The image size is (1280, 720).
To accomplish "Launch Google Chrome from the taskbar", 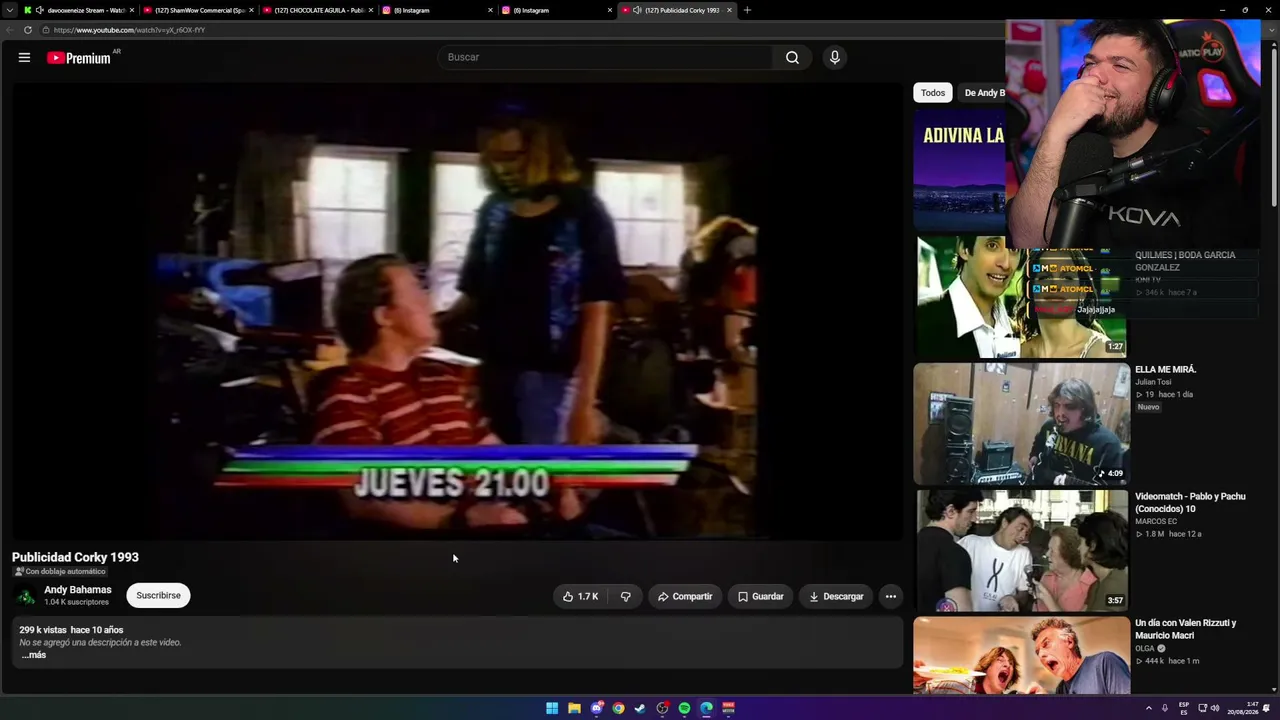I will click(x=618, y=708).
